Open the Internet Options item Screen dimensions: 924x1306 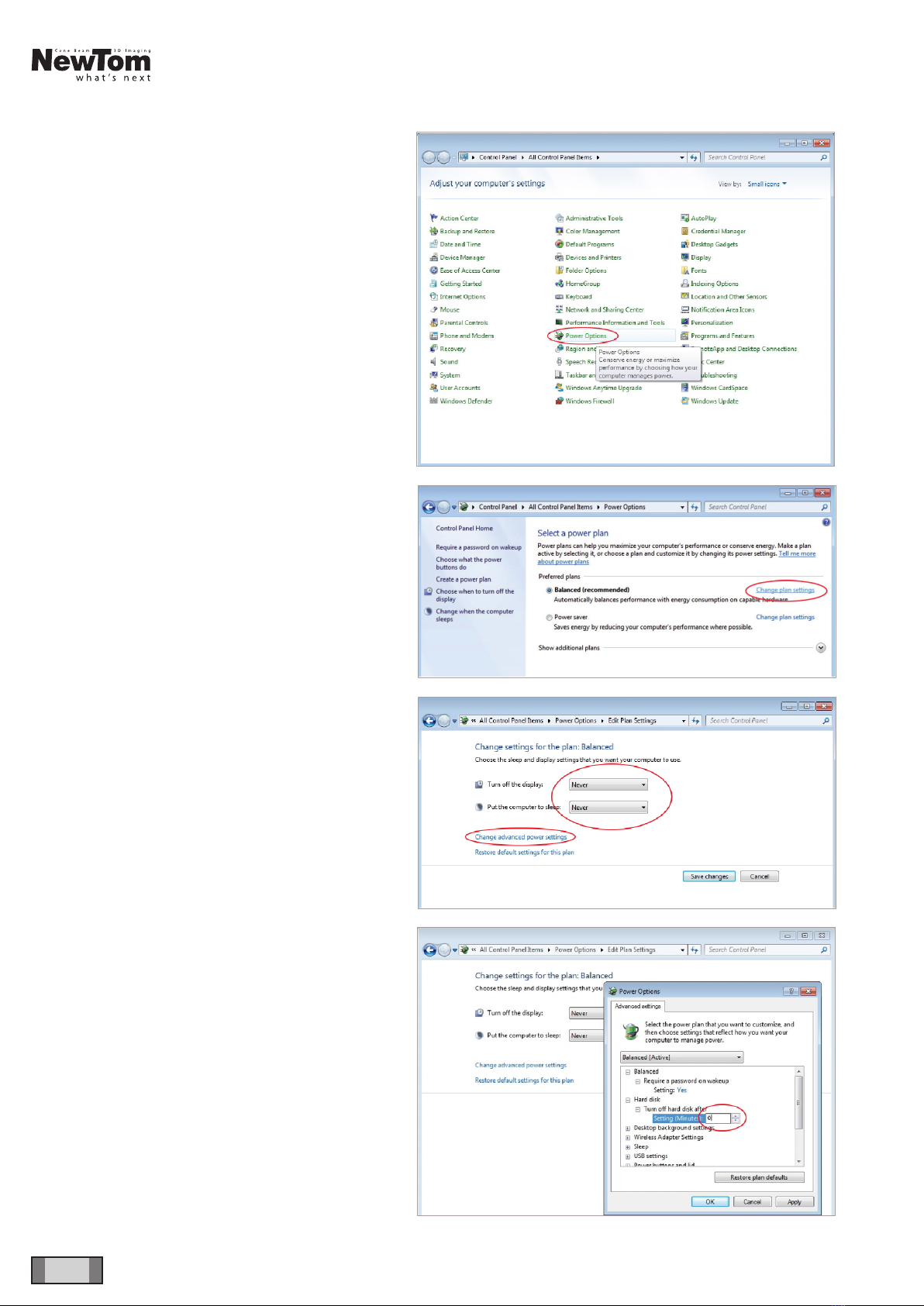point(462,297)
